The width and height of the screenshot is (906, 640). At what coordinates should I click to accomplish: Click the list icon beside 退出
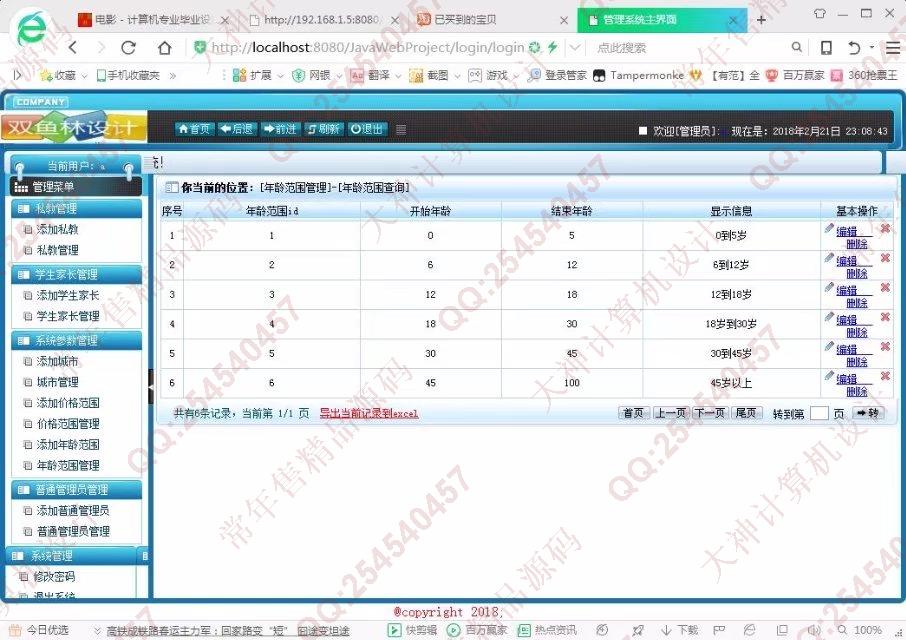click(x=401, y=129)
